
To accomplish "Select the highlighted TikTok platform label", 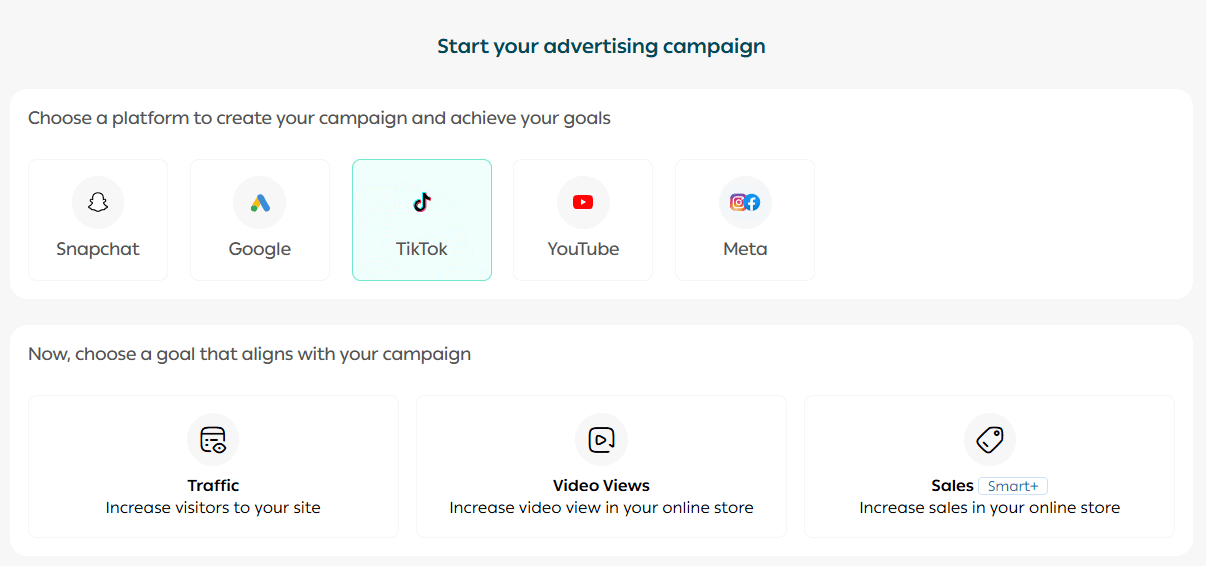I will pos(422,249).
